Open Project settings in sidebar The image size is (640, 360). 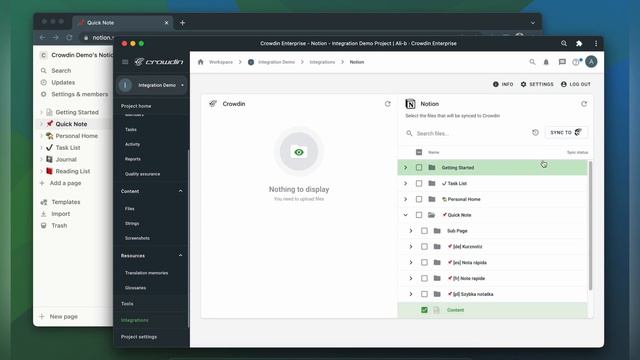(139, 337)
